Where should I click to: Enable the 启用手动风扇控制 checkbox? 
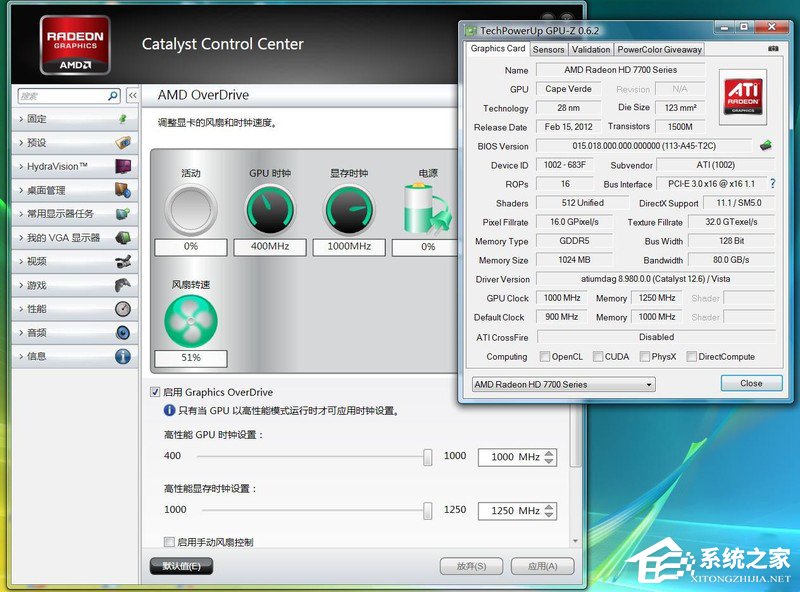click(x=169, y=542)
